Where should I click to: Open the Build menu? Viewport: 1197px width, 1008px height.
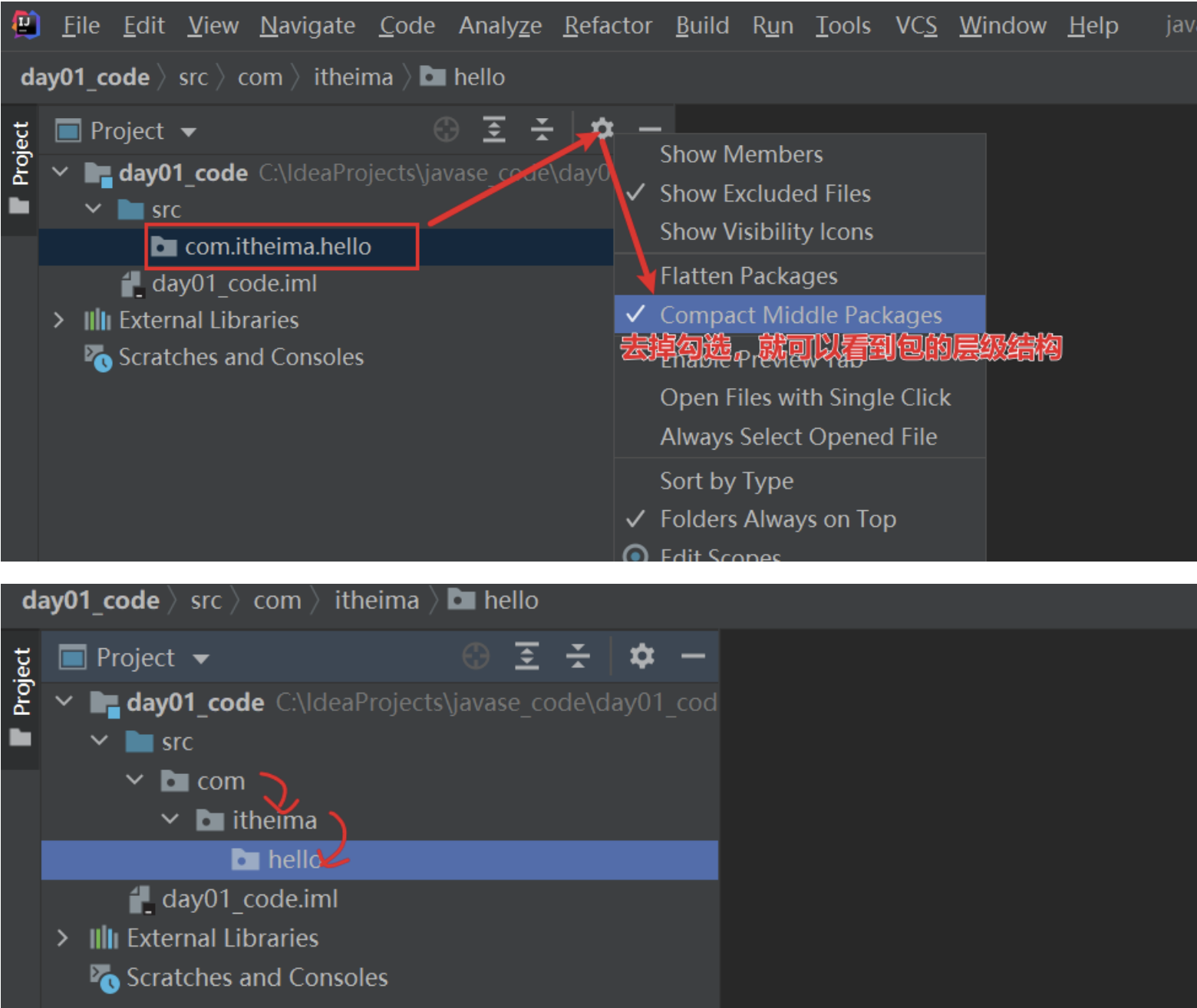[702, 25]
